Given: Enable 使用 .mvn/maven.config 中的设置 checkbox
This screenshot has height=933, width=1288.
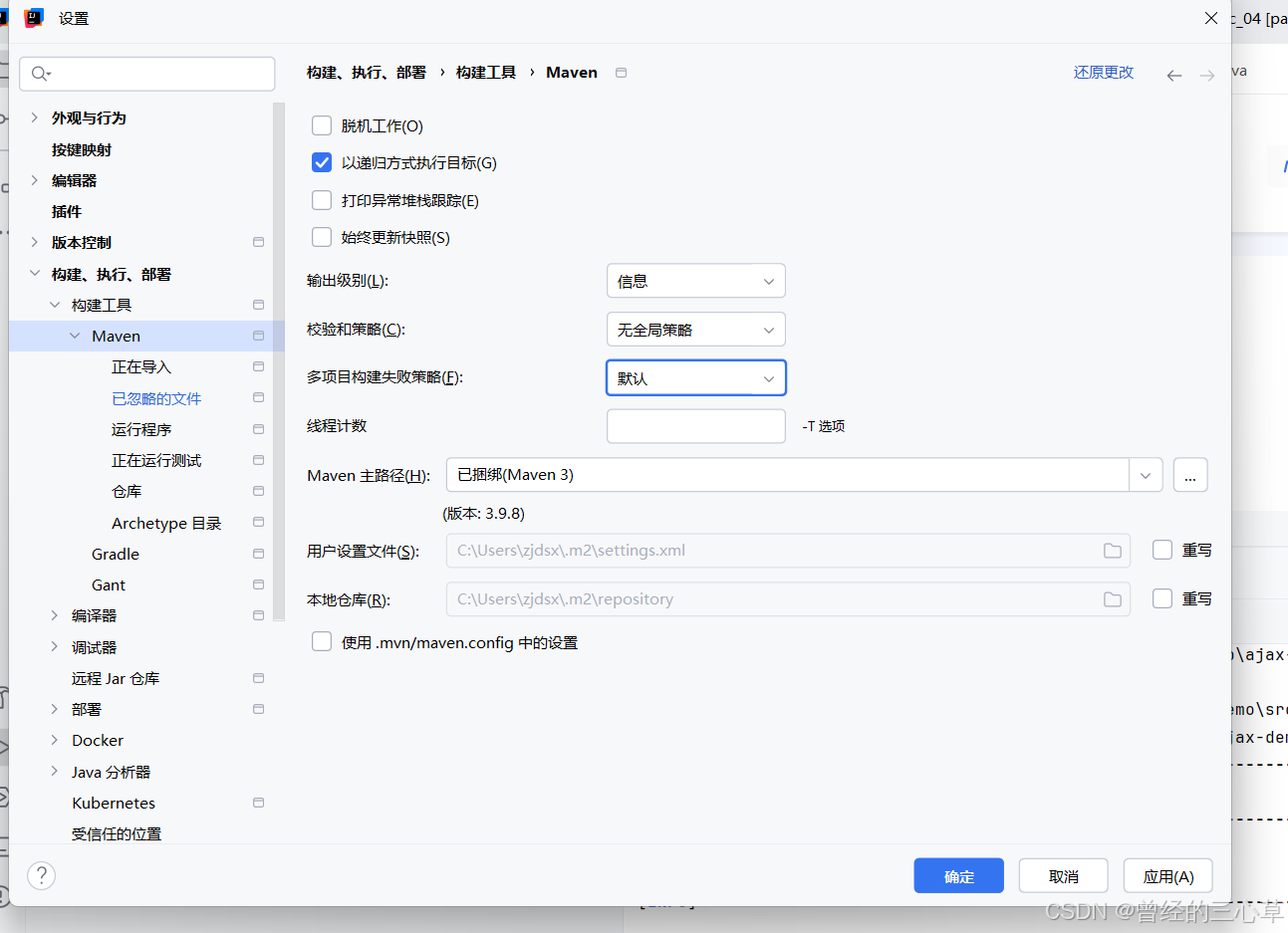Looking at the screenshot, I should 322,641.
